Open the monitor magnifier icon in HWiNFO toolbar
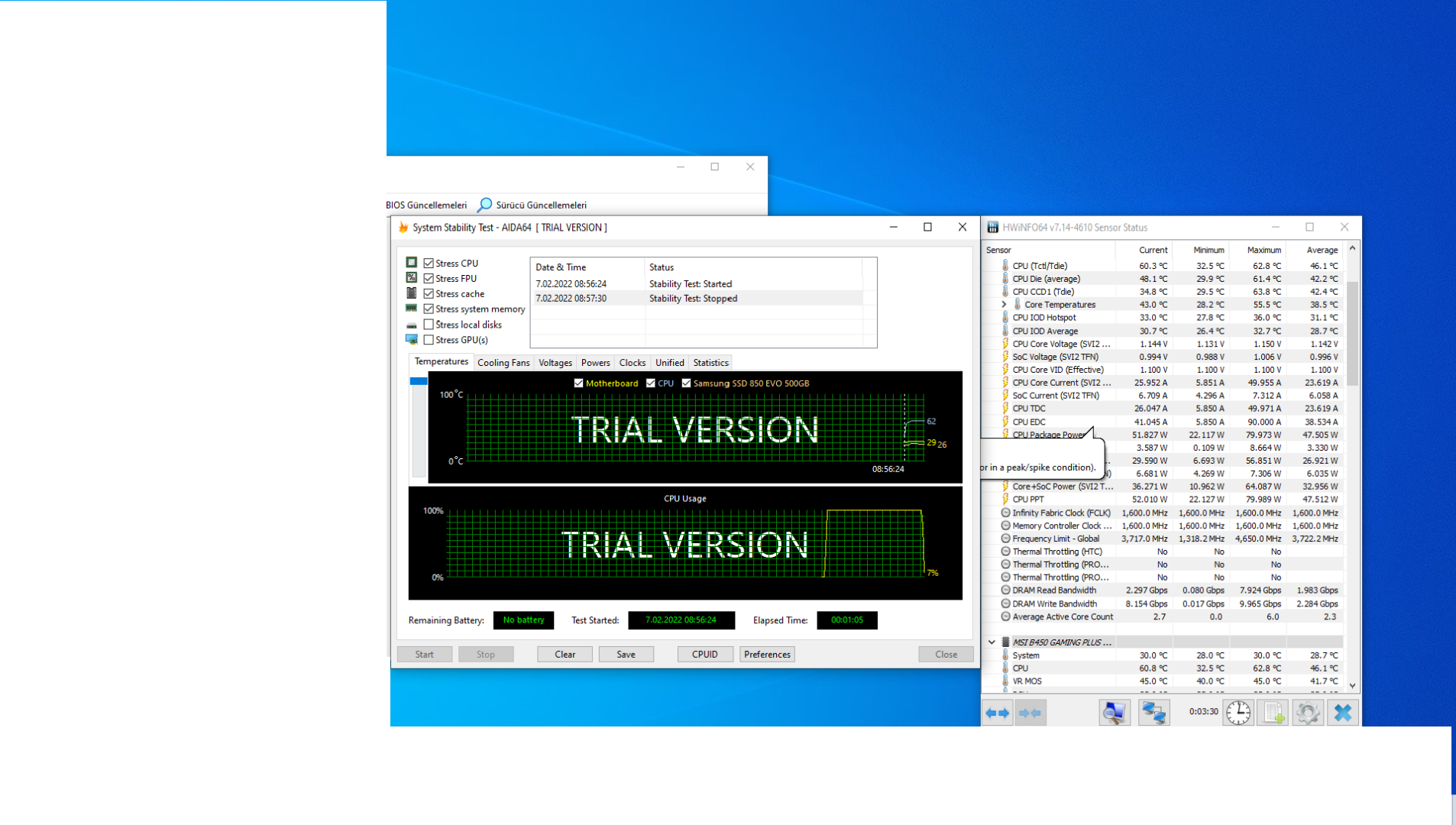The height and width of the screenshot is (825, 1456). (1115, 713)
